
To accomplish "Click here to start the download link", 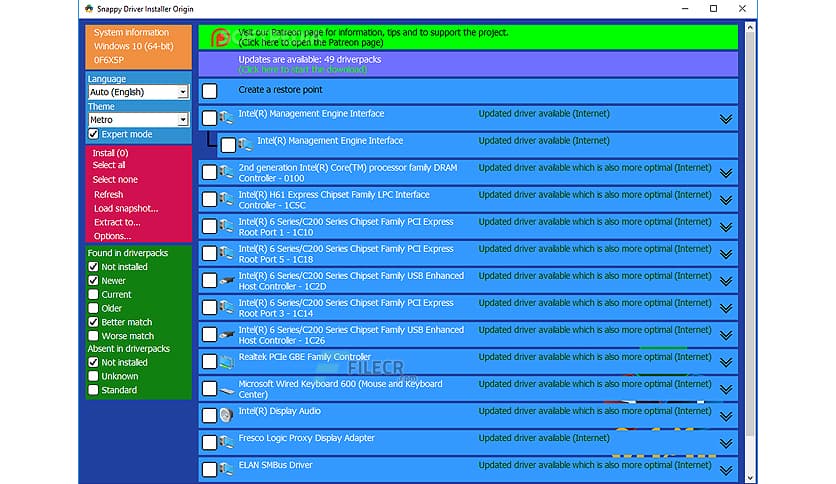I will (303, 69).
